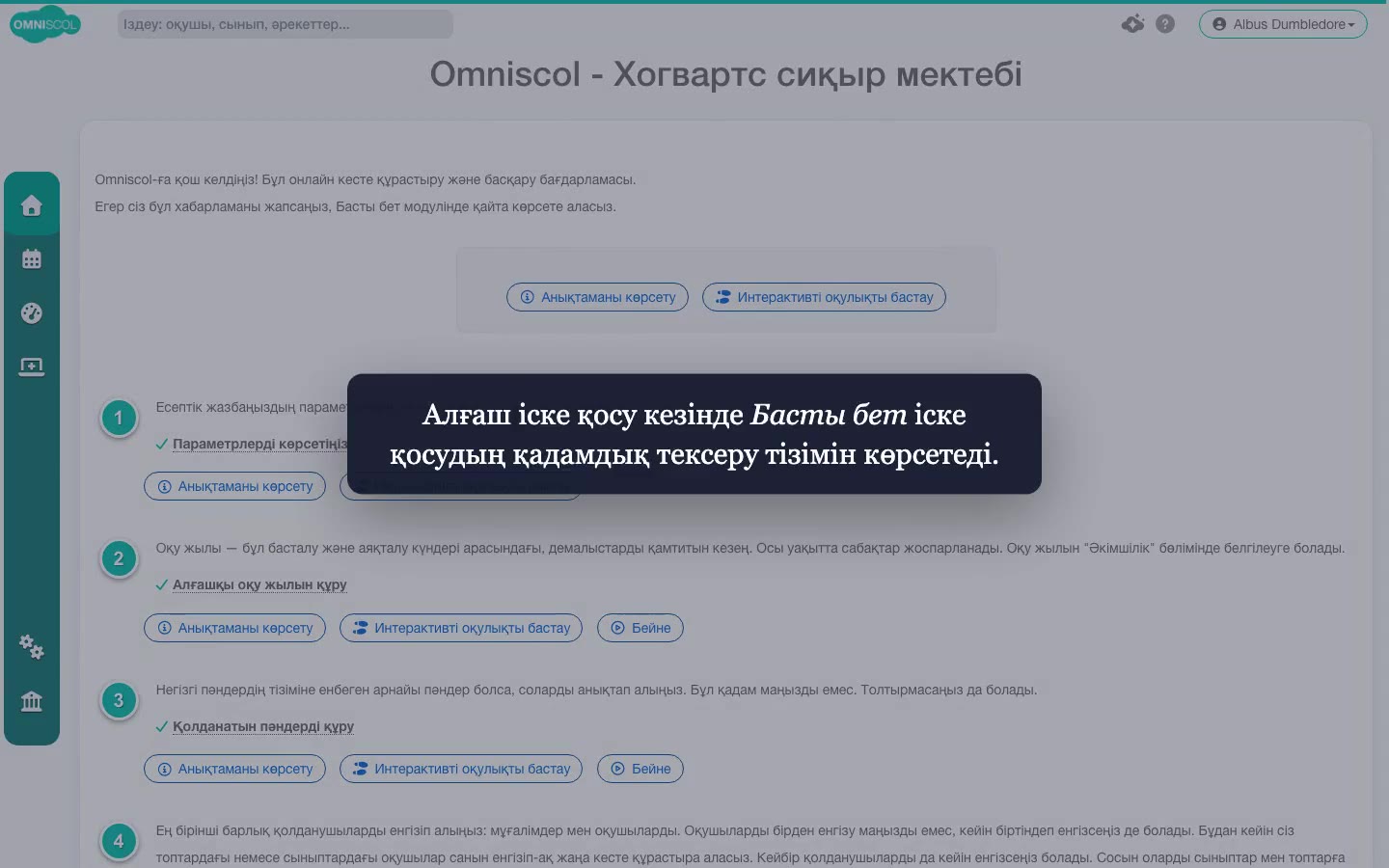
Task: Click the text 'Omniscol-ға қош келдіңіз!'
Action: point(177,179)
